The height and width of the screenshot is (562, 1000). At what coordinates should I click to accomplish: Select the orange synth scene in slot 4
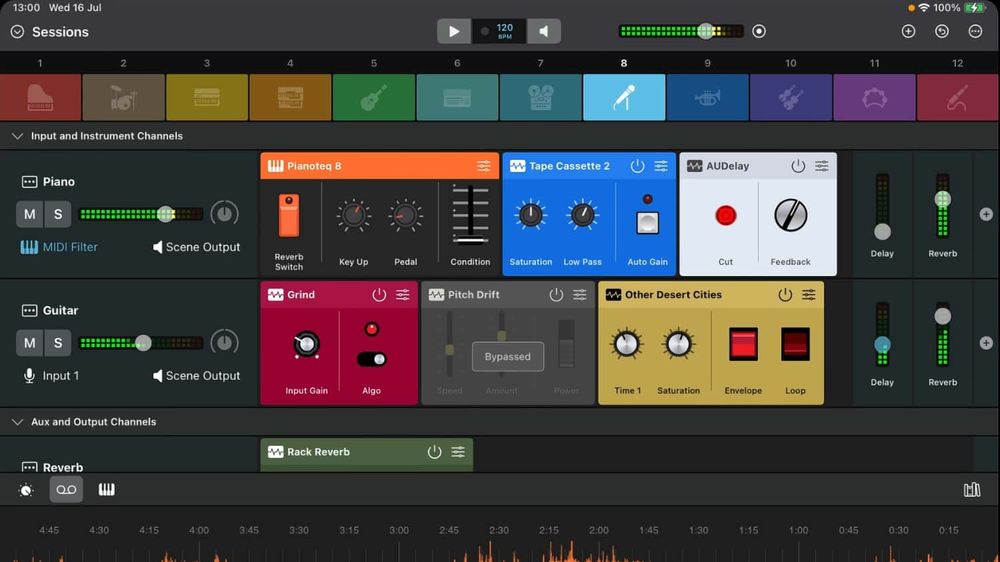(x=290, y=97)
